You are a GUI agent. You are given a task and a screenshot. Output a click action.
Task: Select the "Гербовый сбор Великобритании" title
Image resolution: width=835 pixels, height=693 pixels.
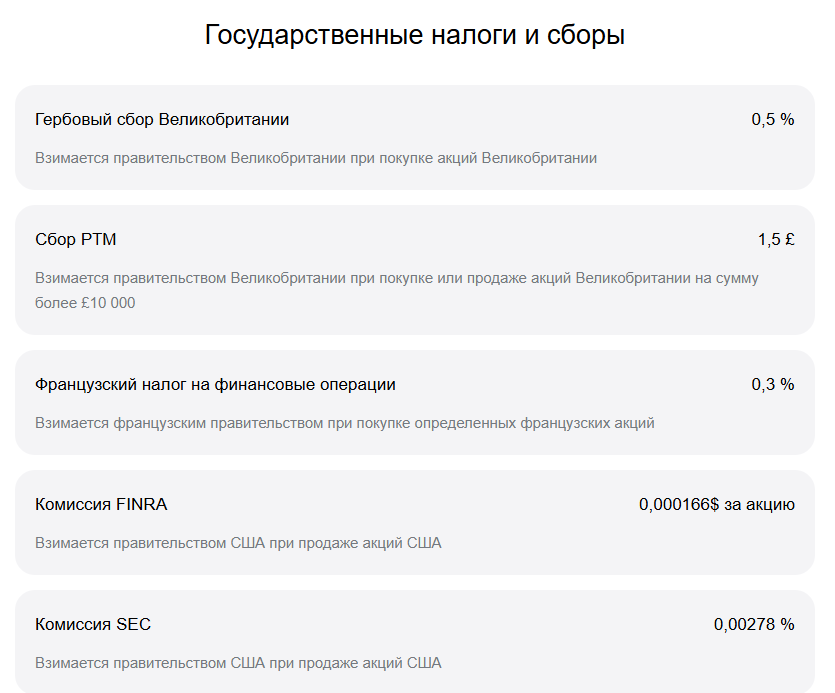162,120
